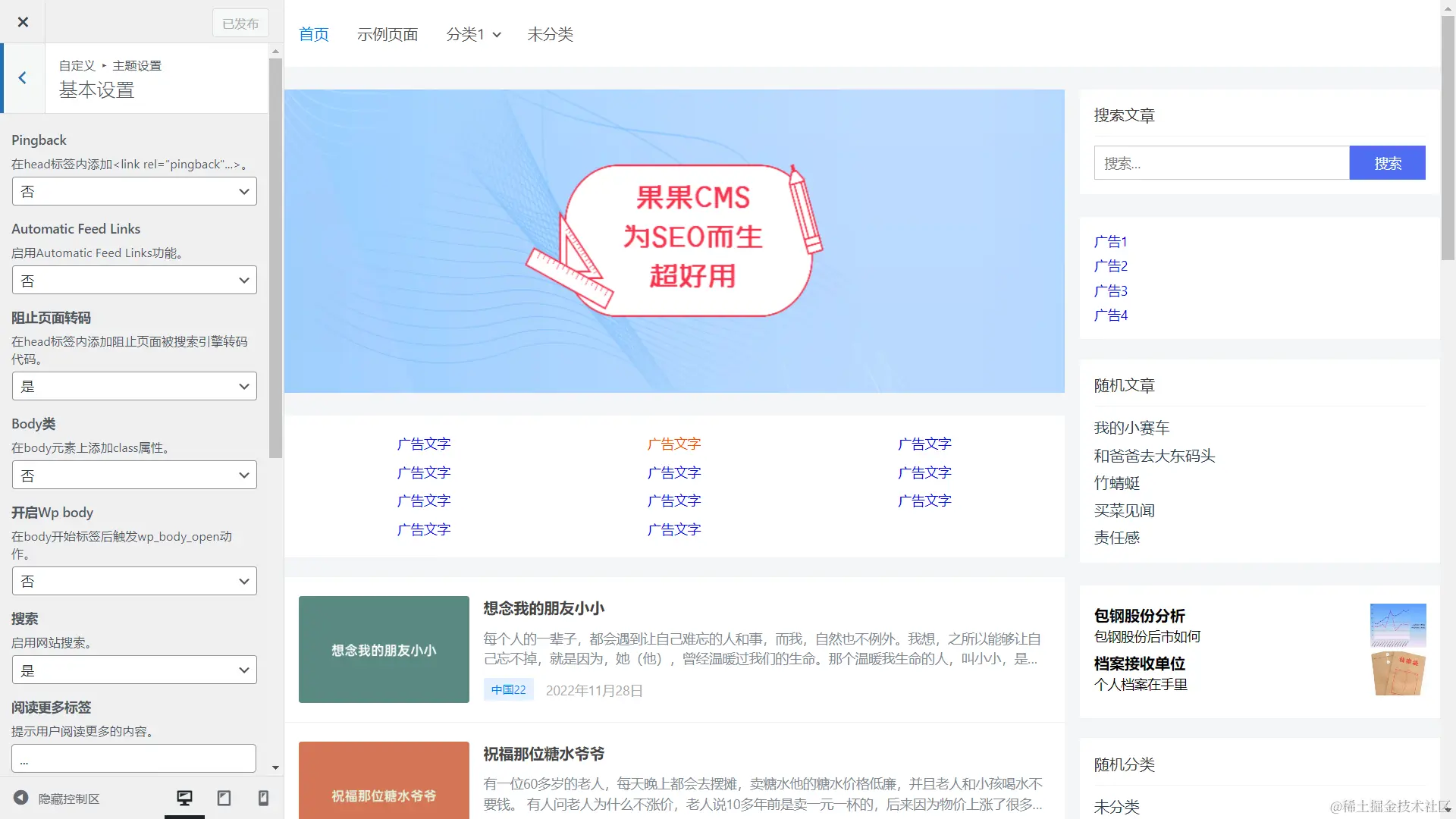Viewport: 1456px width, 819px height.
Task: Click the orange 祝福那位糖水爷爷 thumbnail
Action: 384,780
